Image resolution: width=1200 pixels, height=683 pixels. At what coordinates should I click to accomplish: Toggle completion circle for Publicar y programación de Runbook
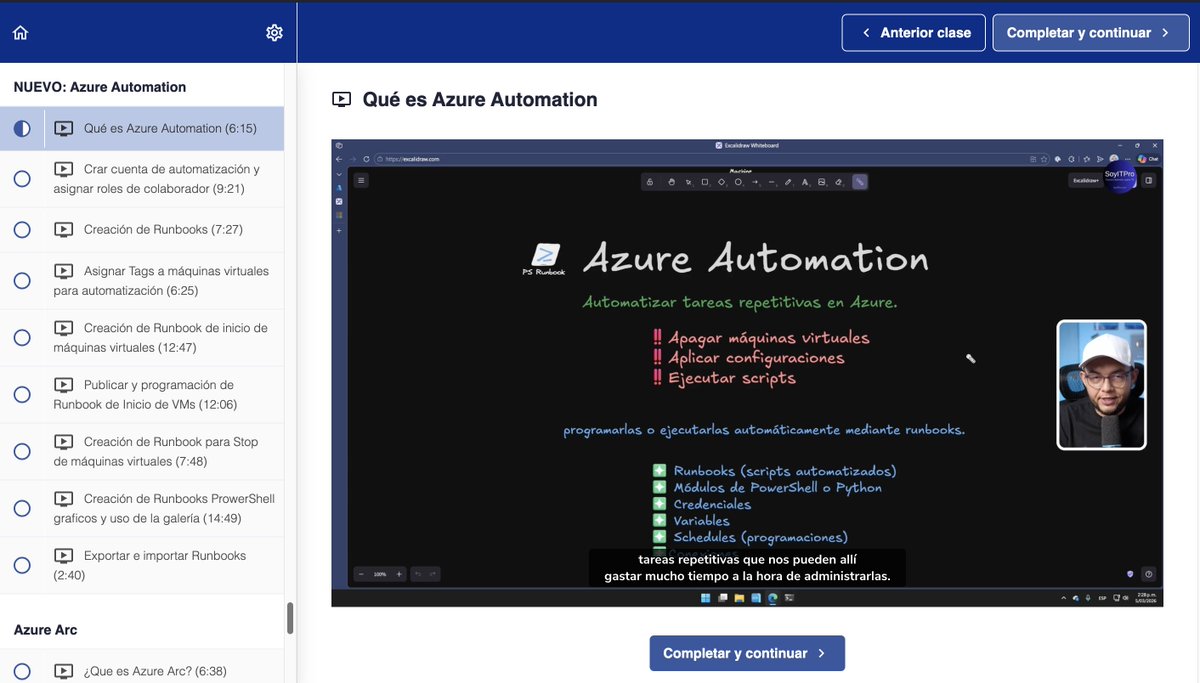click(x=22, y=395)
